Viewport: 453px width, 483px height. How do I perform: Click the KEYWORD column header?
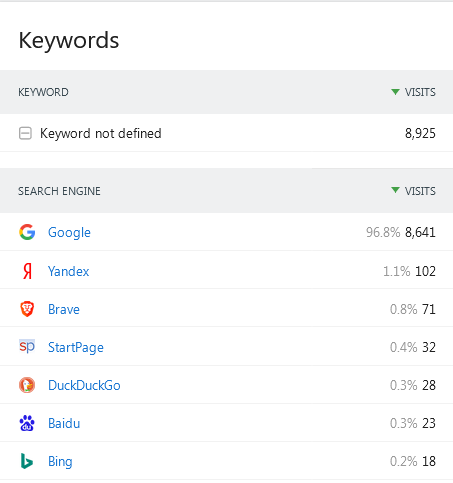(x=43, y=92)
